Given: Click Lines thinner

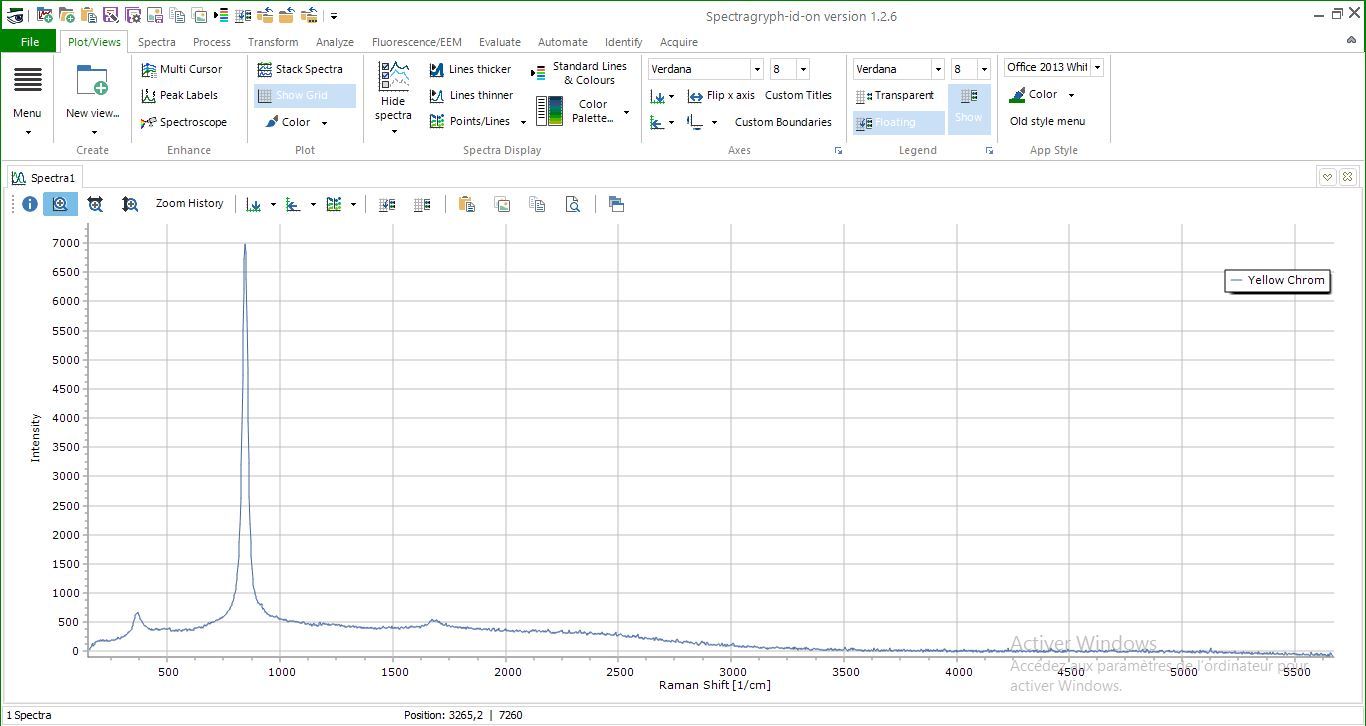Looking at the screenshot, I should (471, 95).
